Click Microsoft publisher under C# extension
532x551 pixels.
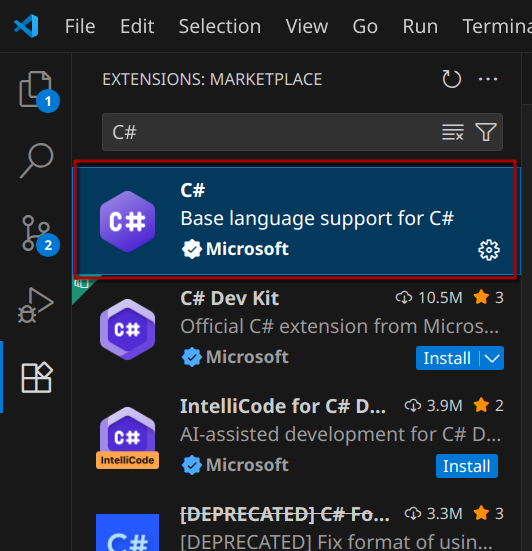click(247, 249)
